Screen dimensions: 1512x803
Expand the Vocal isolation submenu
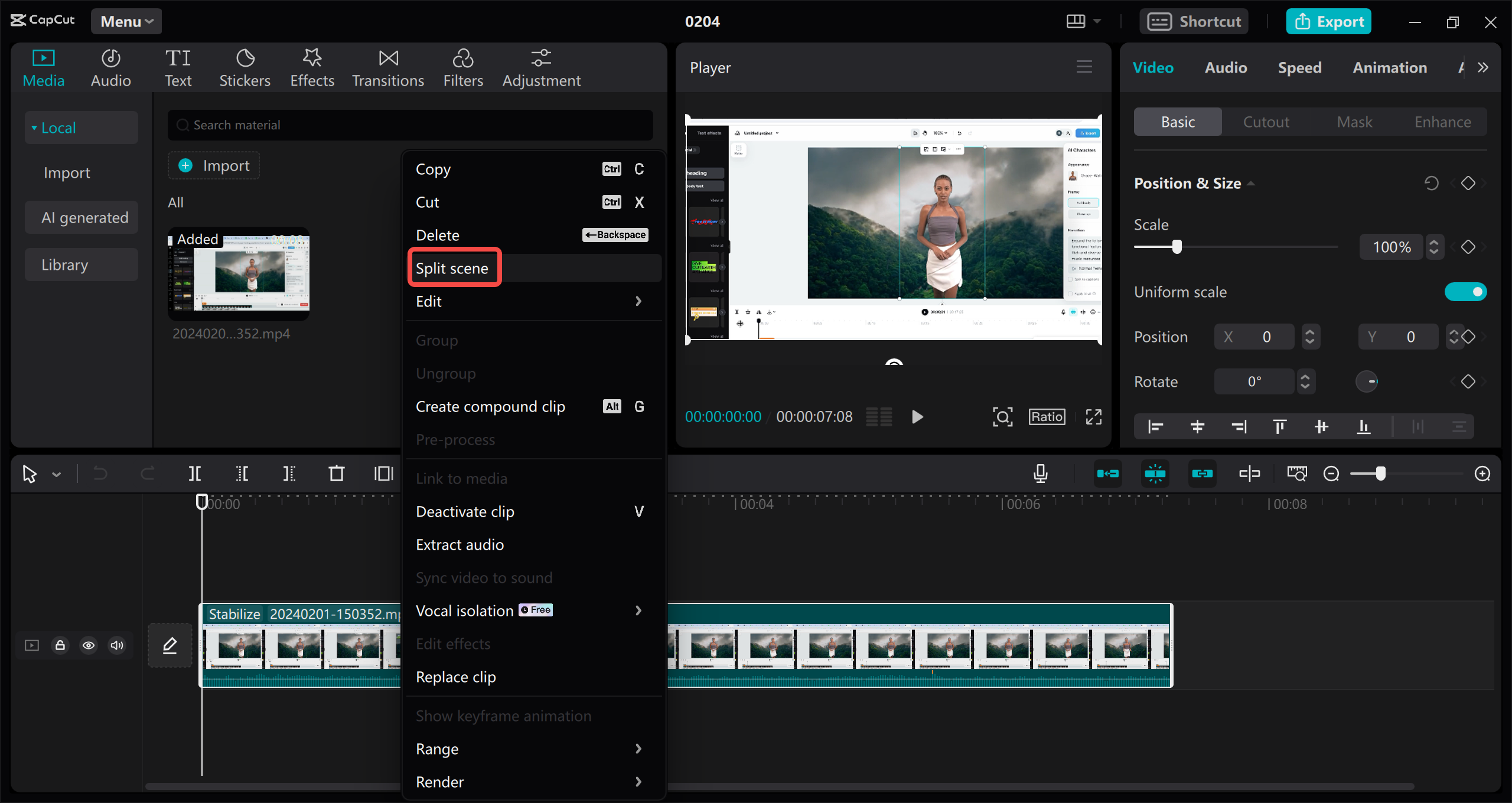tap(638, 610)
